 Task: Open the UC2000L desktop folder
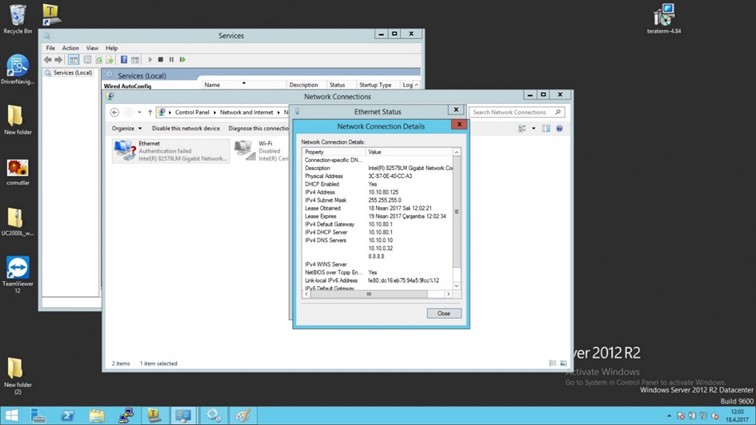[18, 221]
